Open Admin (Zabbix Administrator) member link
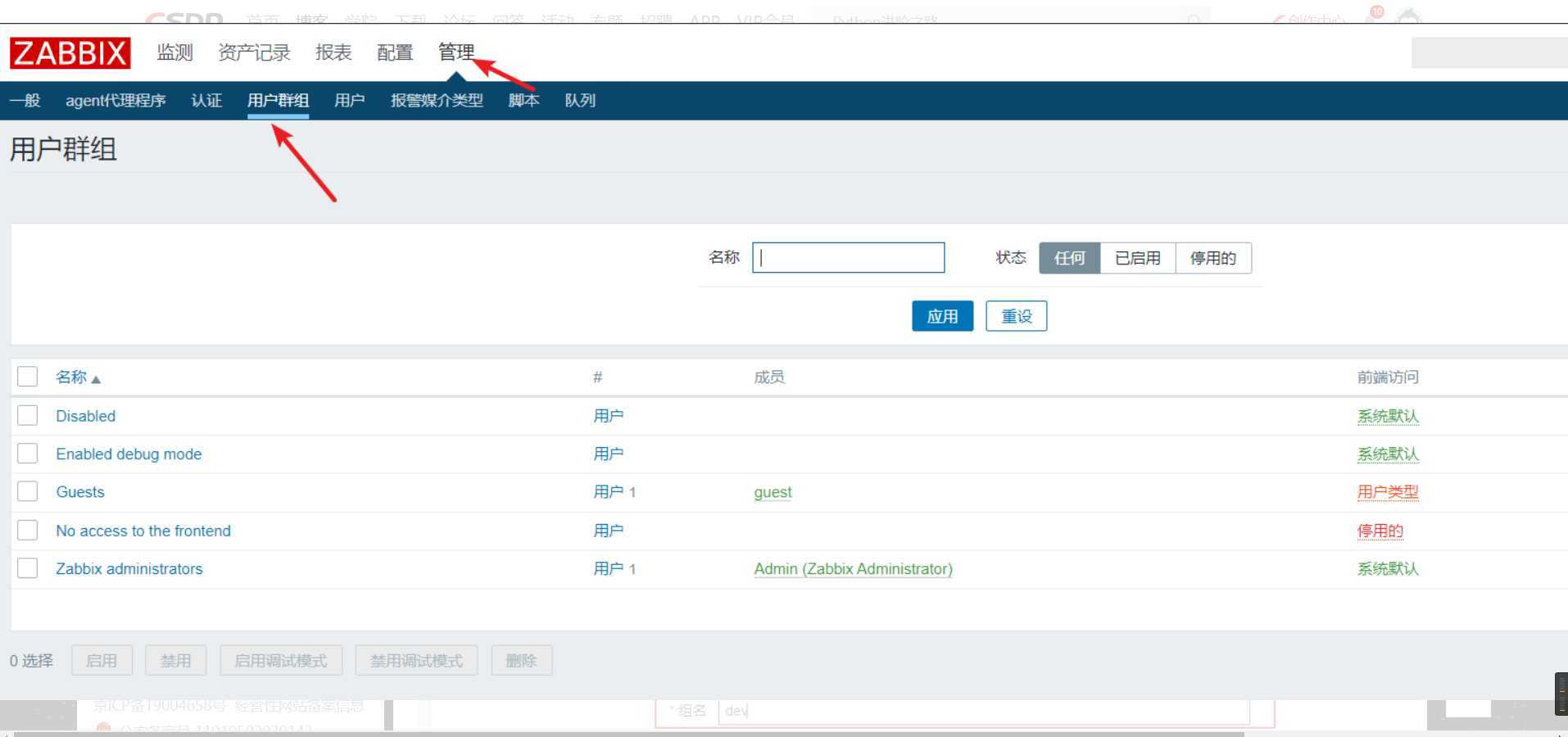The height and width of the screenshot is (737, 1568). (853, 568)
